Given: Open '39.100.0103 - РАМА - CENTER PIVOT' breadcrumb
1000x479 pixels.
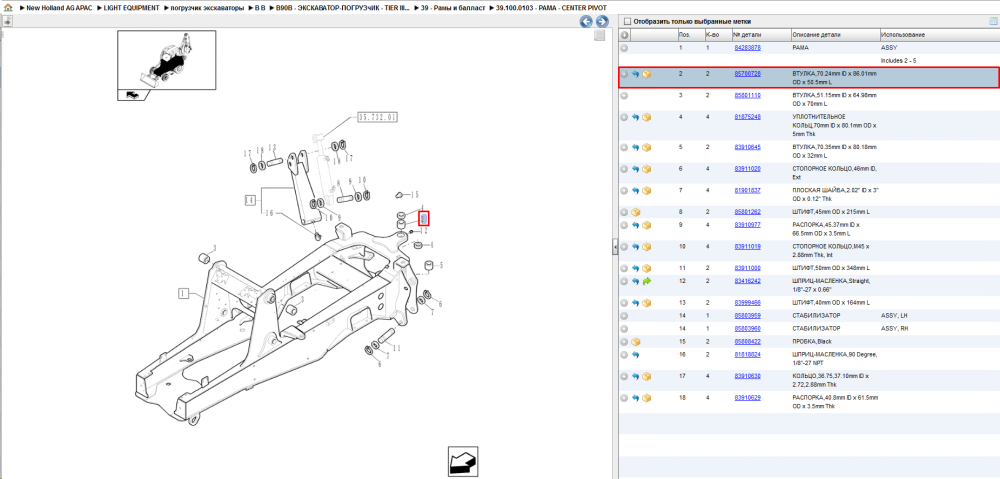Looking at the screenshot, I should (551, 8).
